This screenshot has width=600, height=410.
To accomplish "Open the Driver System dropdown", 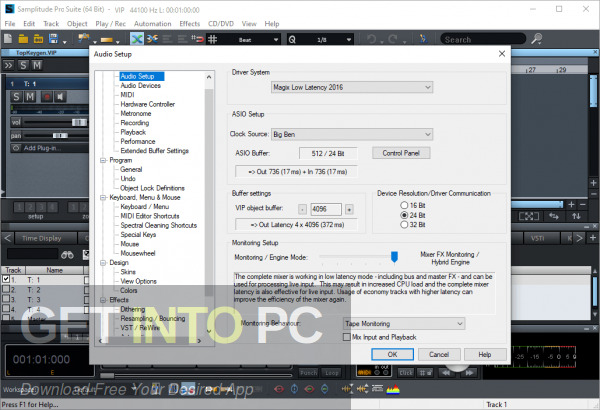I will point(352,87).
